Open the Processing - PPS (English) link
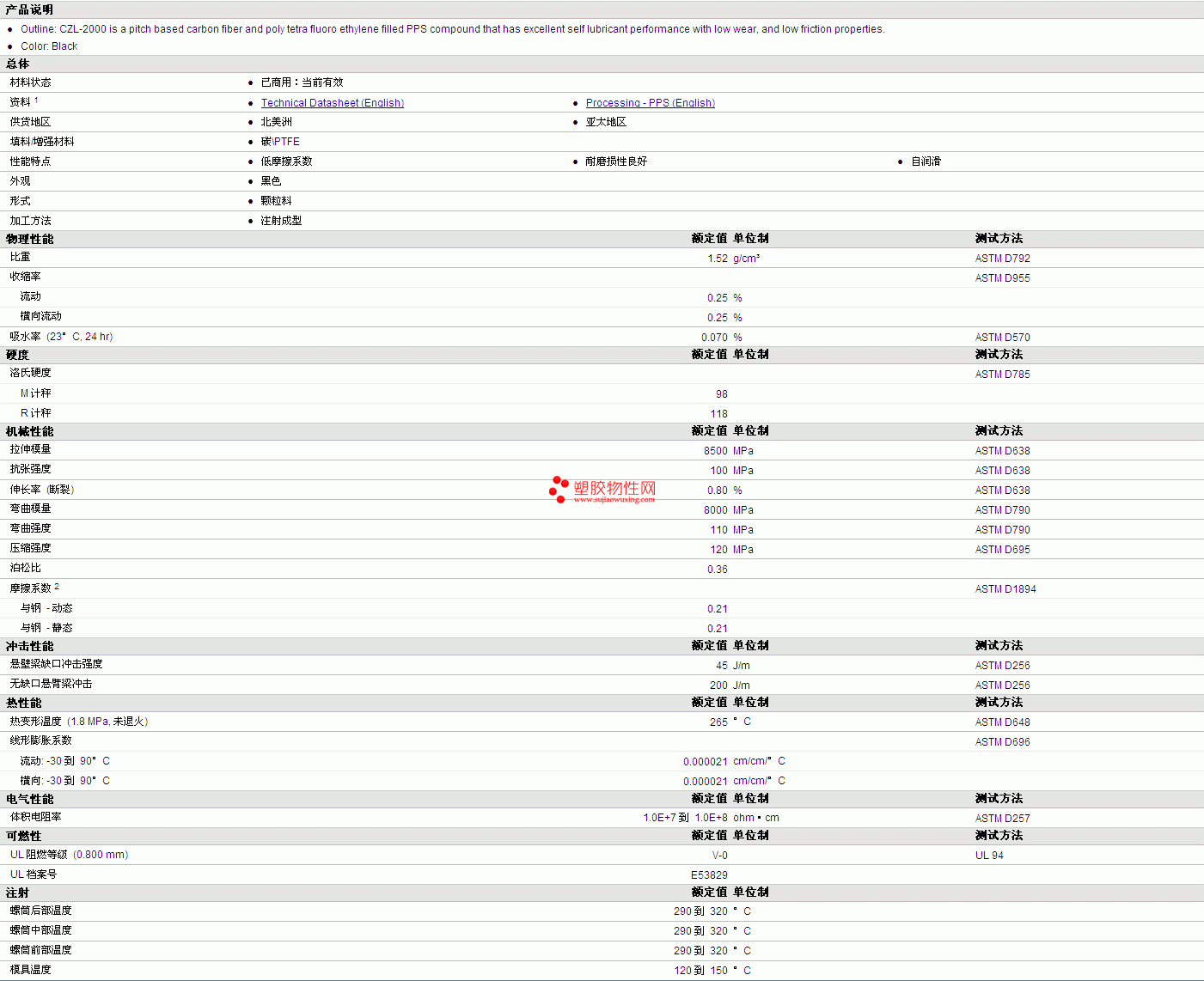Image resolution: width=1204 pixels, height=981 pixels. click(650, 103)
